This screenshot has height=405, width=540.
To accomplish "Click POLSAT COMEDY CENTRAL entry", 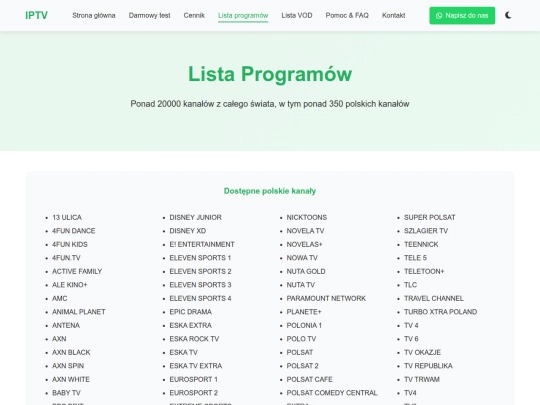I will (332, 393).
